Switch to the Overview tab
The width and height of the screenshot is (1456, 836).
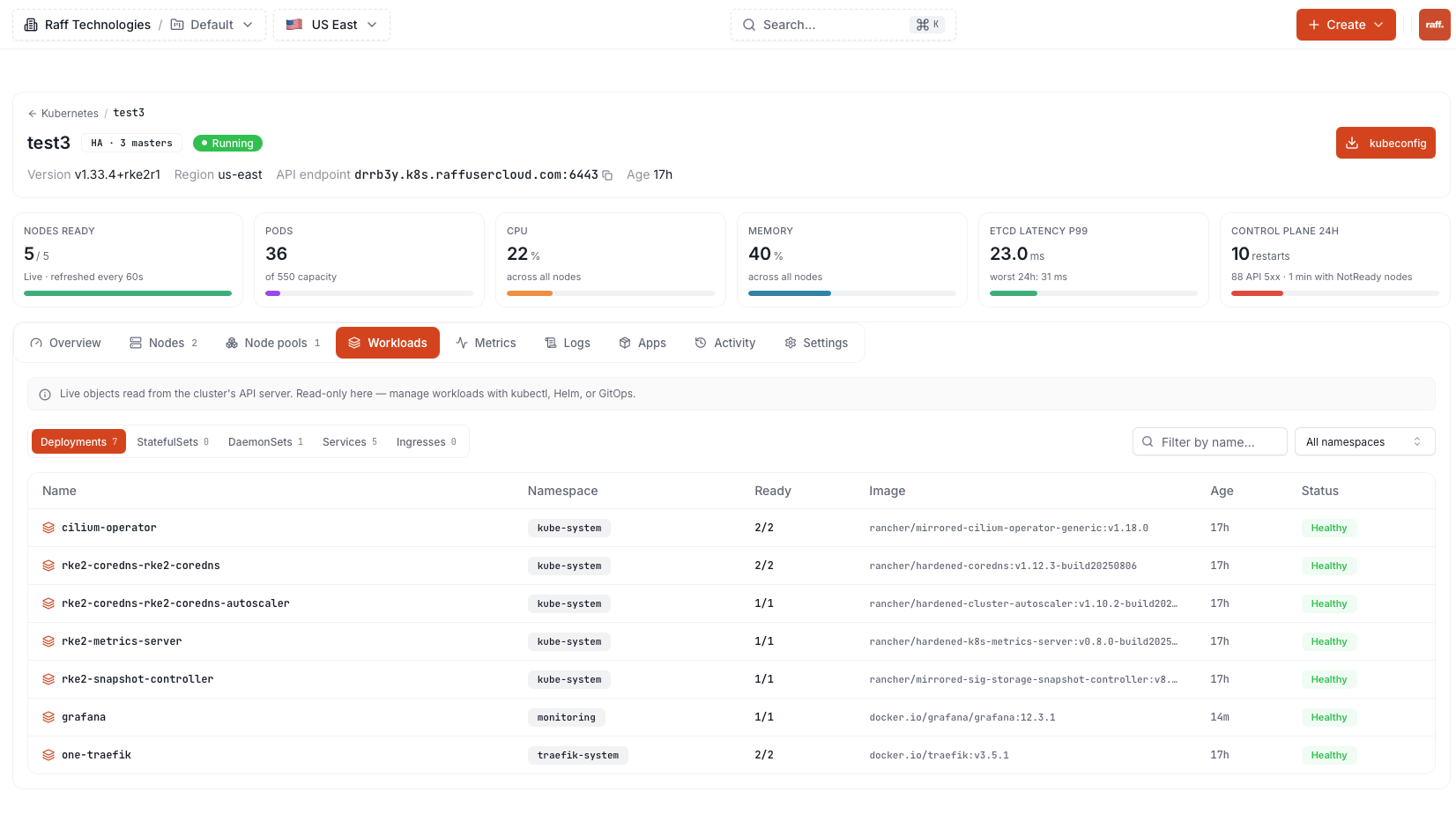click(x=65, y=343)
